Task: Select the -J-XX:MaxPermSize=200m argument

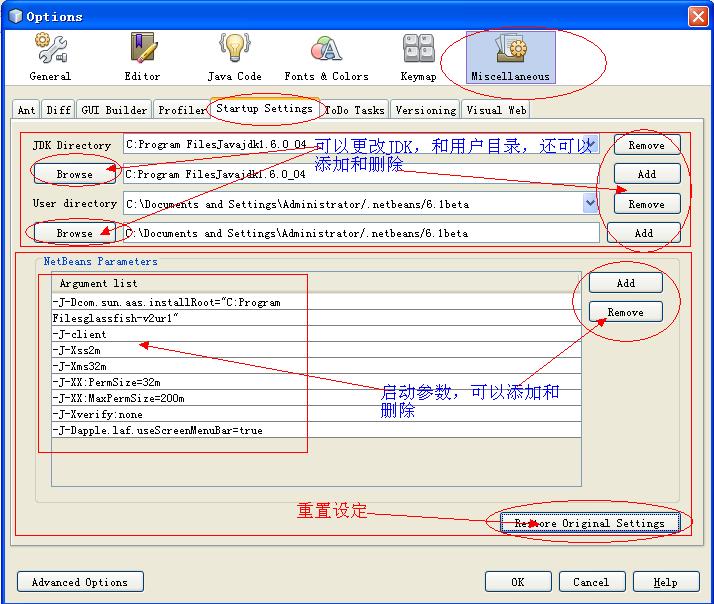Action: 316,398
